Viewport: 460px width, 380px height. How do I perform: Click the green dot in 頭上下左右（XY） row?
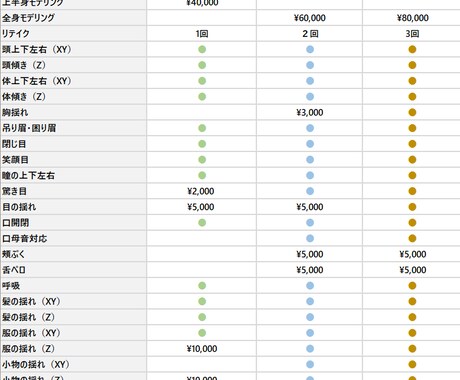202,49
